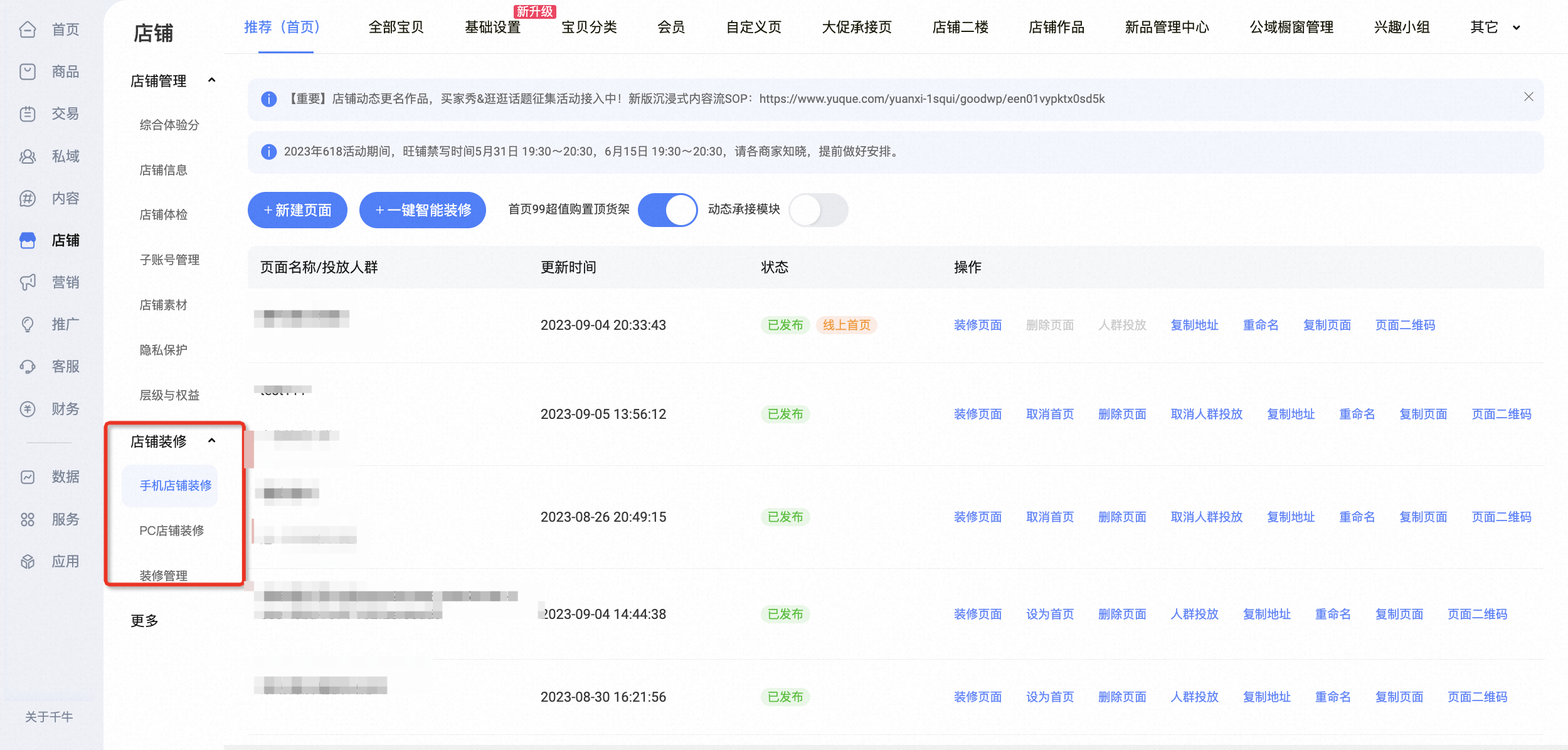Image resolution: width=1568 pixels, height=750 pixels.
Task: Open 装修管理 in sidebar
Action: pyautogui.click(x=163, y=575)
